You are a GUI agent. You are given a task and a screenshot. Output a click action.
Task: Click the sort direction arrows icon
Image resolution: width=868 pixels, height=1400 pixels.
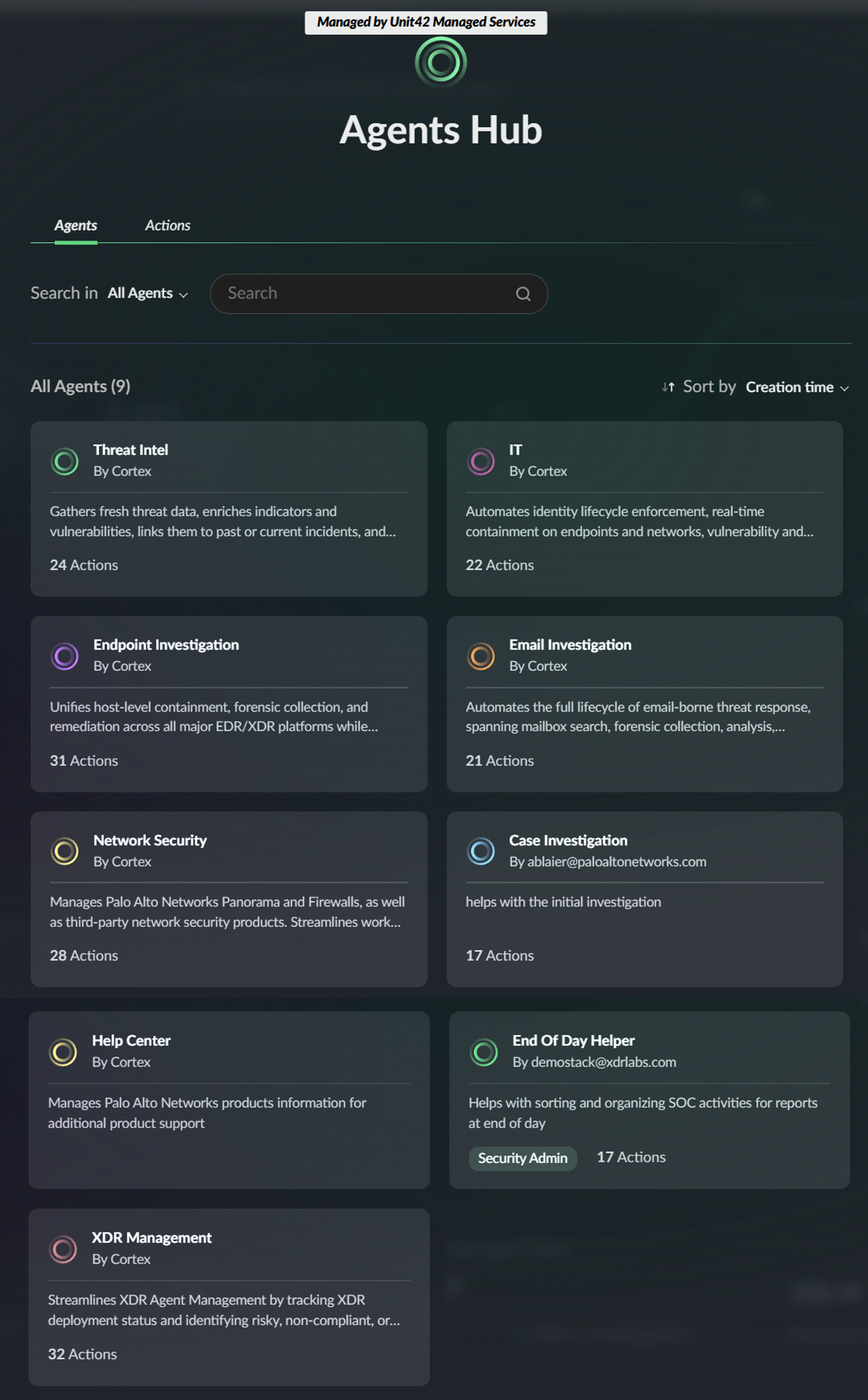tap(668, 387)
